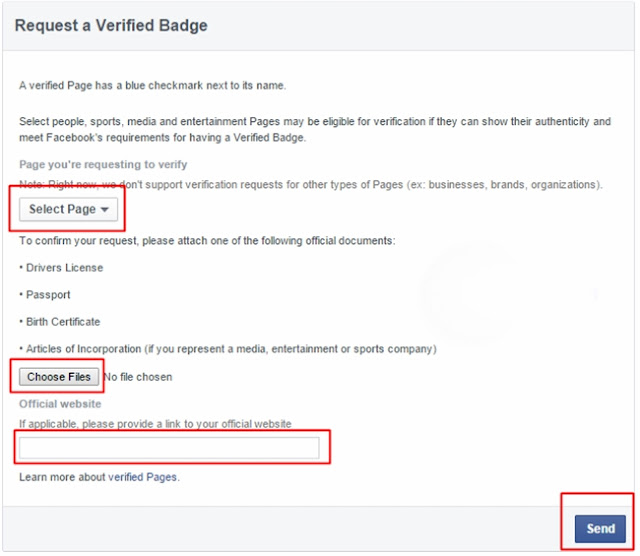The image size is (640, 556).
Task: Click the 'To confirm your request' instruction
Action: [207, 241]
